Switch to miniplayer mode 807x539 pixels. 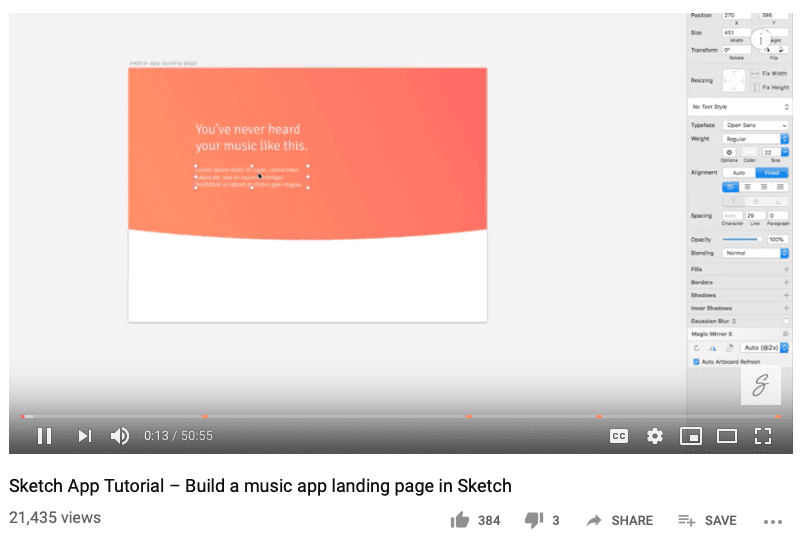click(x=691, y=436)
